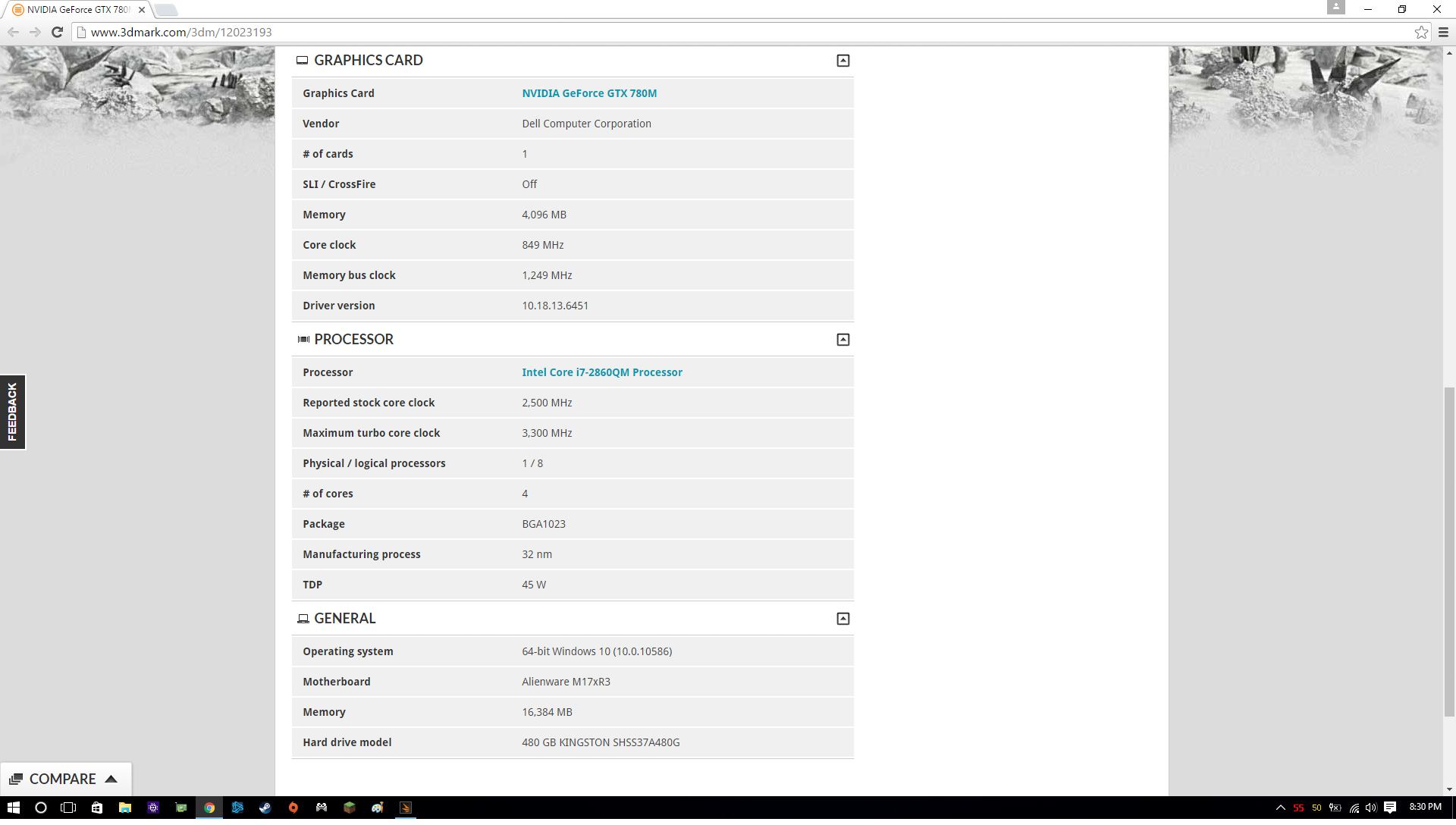
Task: Open the Intel Core i7-2860QM Processor link
Action: pos(602,372)
